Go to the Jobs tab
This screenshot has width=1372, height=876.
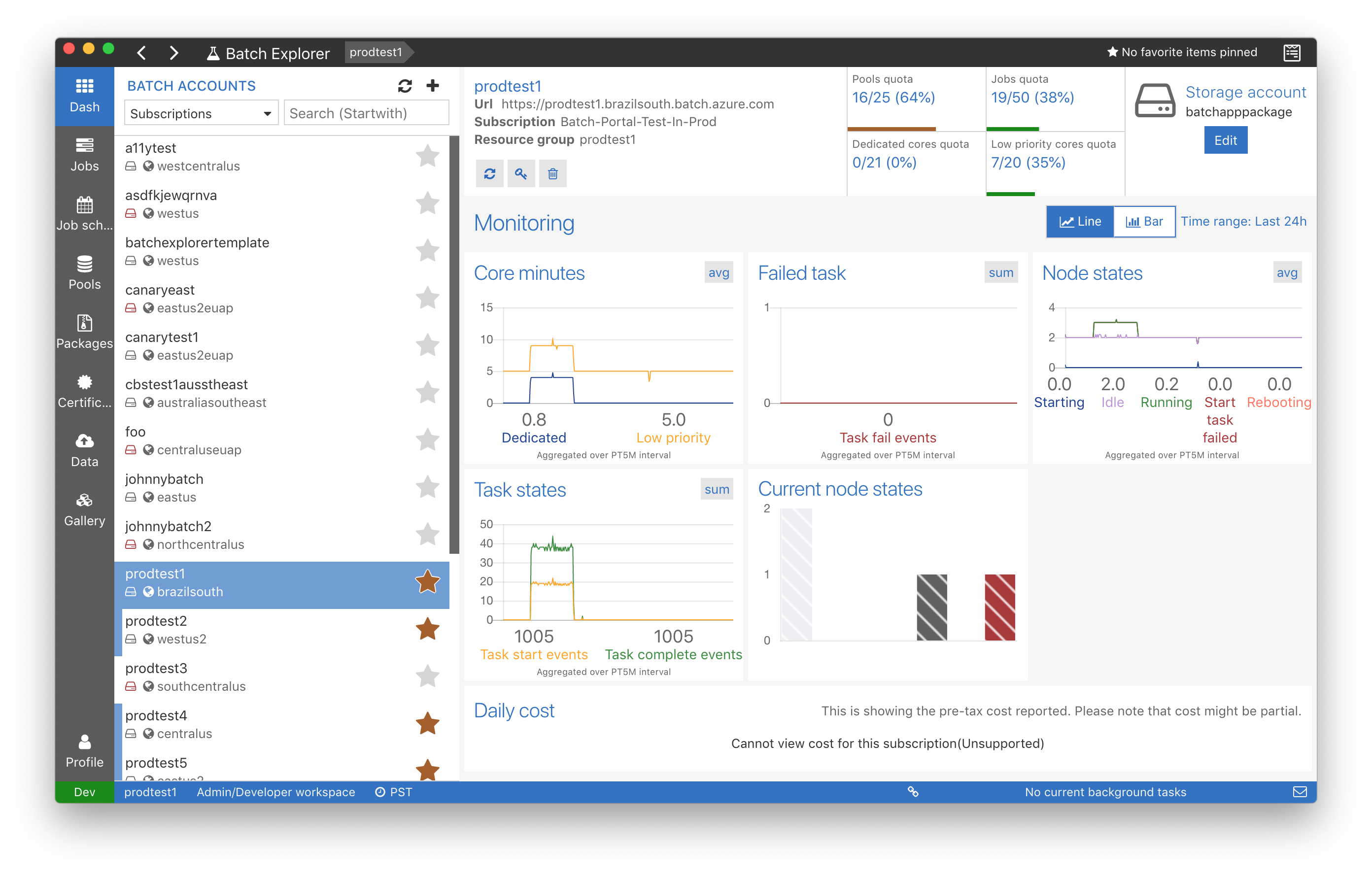point(84,154)
